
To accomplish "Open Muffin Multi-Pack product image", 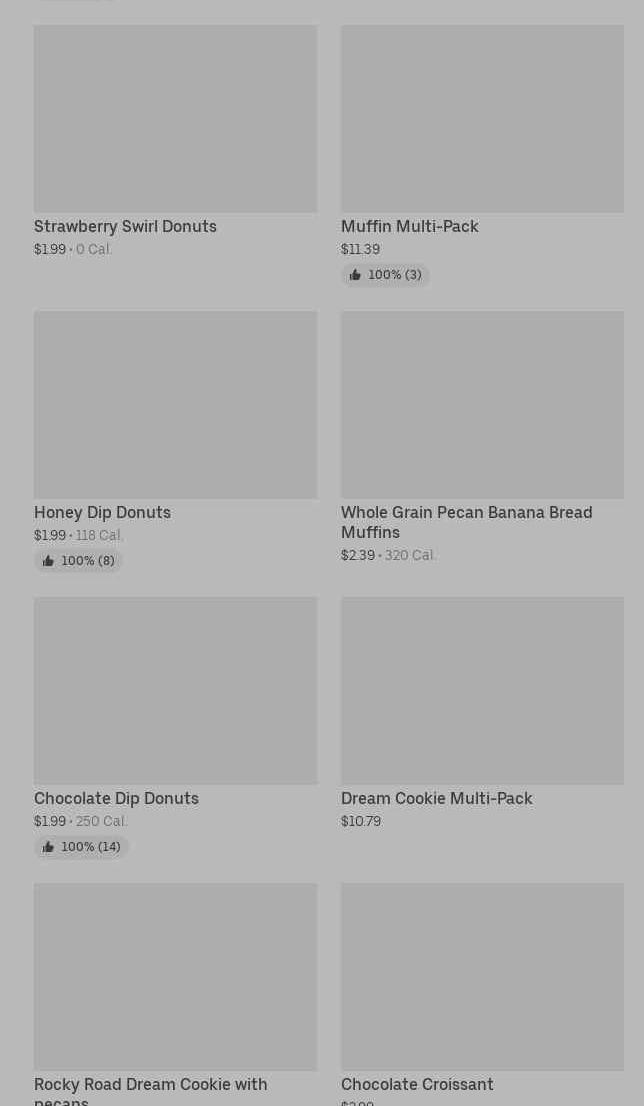I will tap(482, 118).
